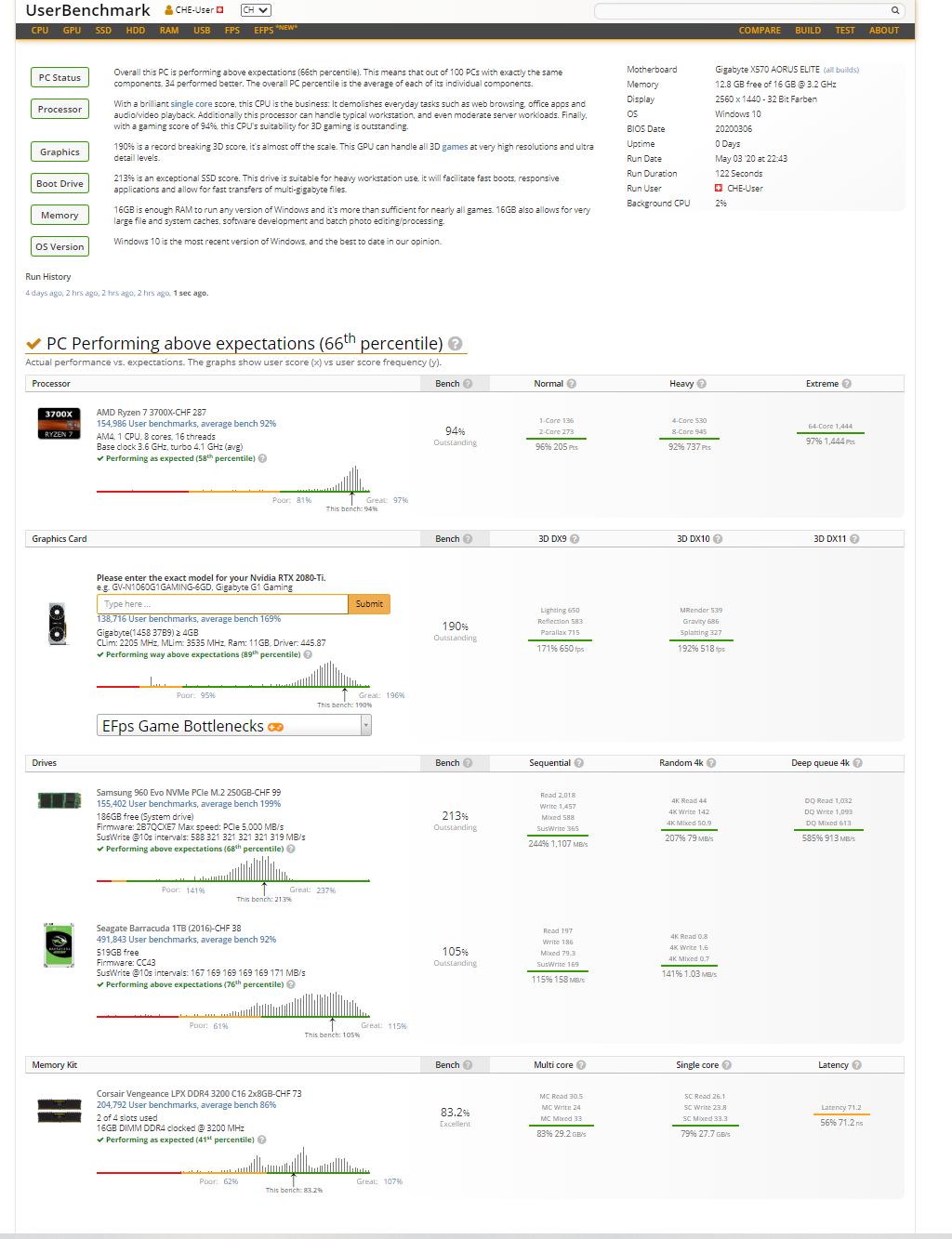Screen dimensions: 952x1239
Task: Click the Memory summary button
Action: click(59, 216)
